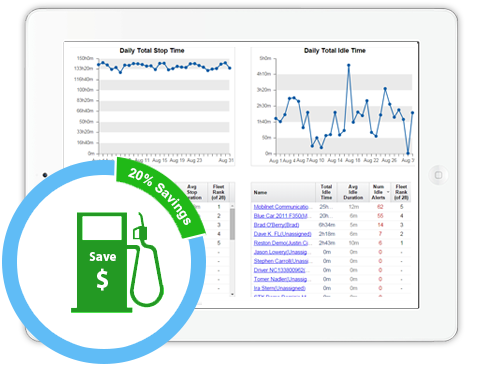This screenshot has height=373, width=480.
Task: Click the vertical scrollbar thumb in left table
Action: tap(232, 224)
